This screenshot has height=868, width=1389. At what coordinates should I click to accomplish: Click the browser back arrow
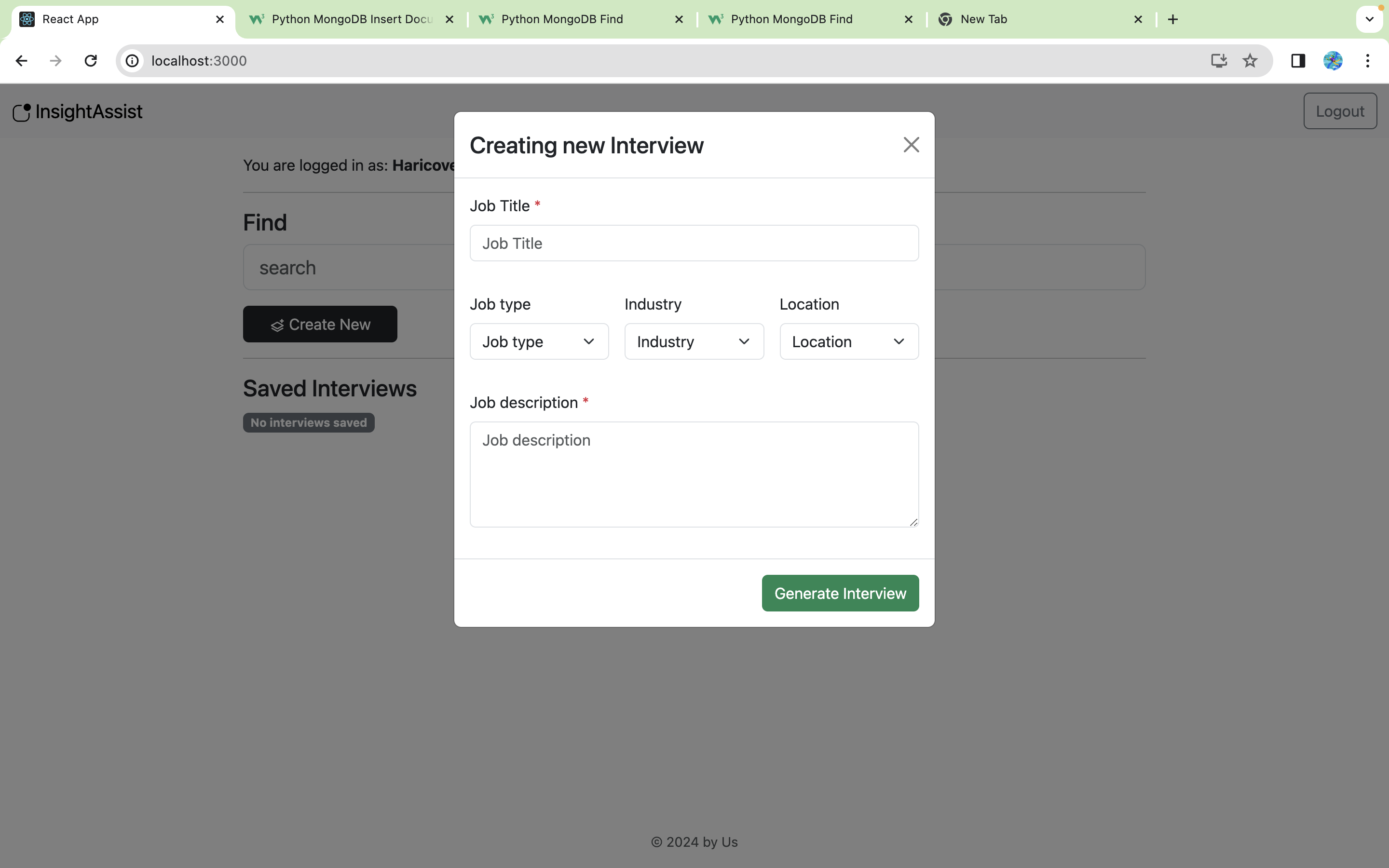[21, 61]
